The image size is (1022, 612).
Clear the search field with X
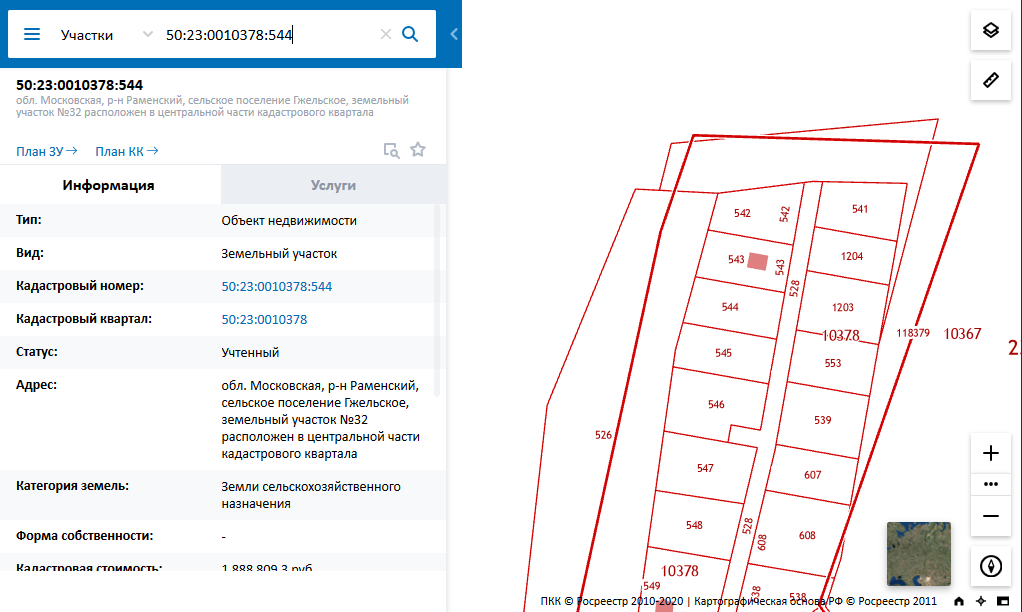385,34
